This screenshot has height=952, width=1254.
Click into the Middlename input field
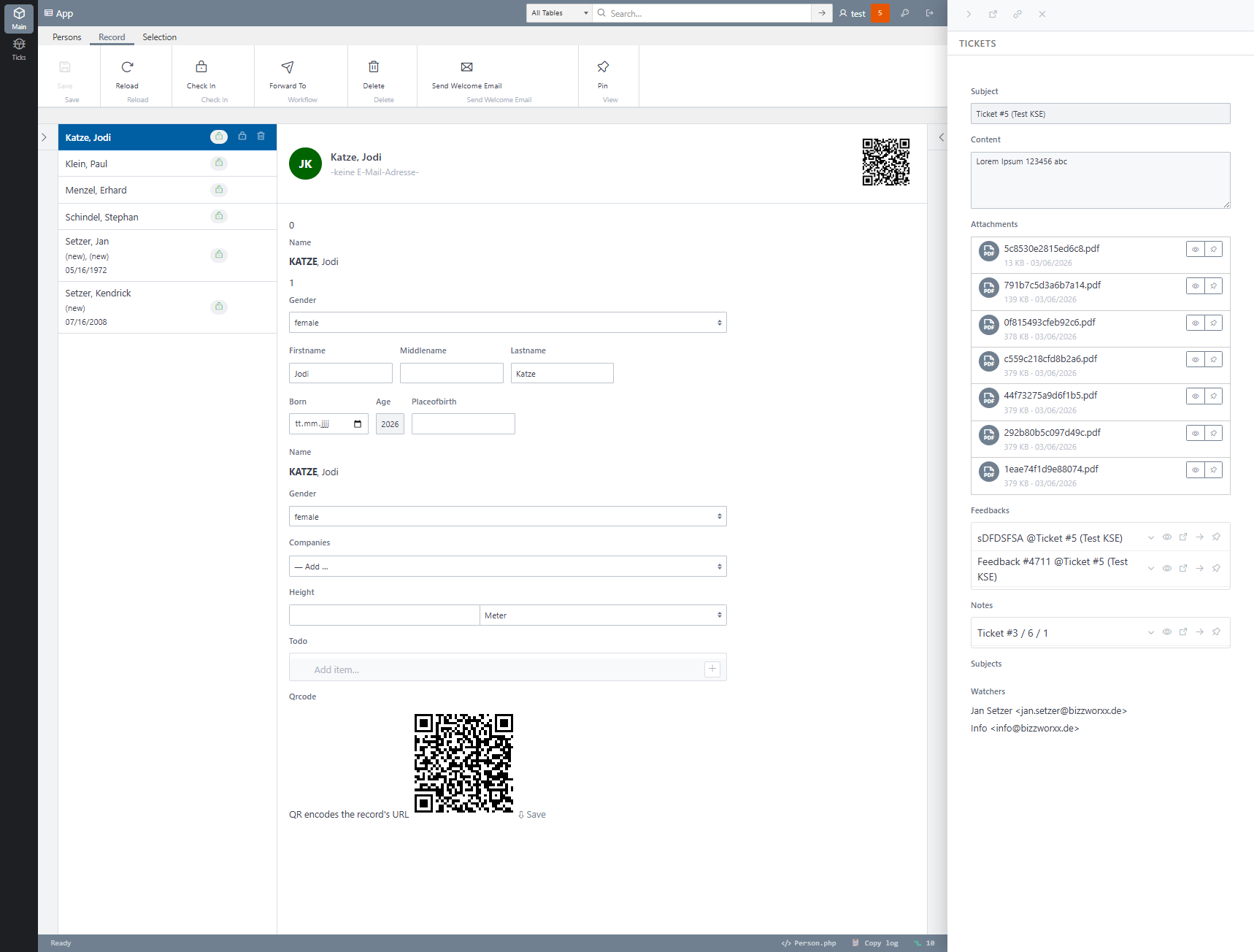coord(451,374)
